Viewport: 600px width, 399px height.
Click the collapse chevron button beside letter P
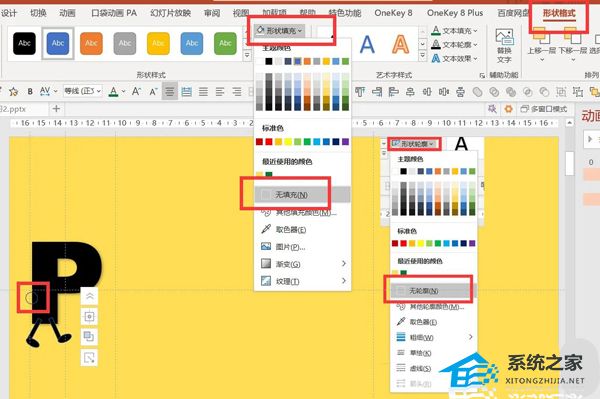coord(89,296)
